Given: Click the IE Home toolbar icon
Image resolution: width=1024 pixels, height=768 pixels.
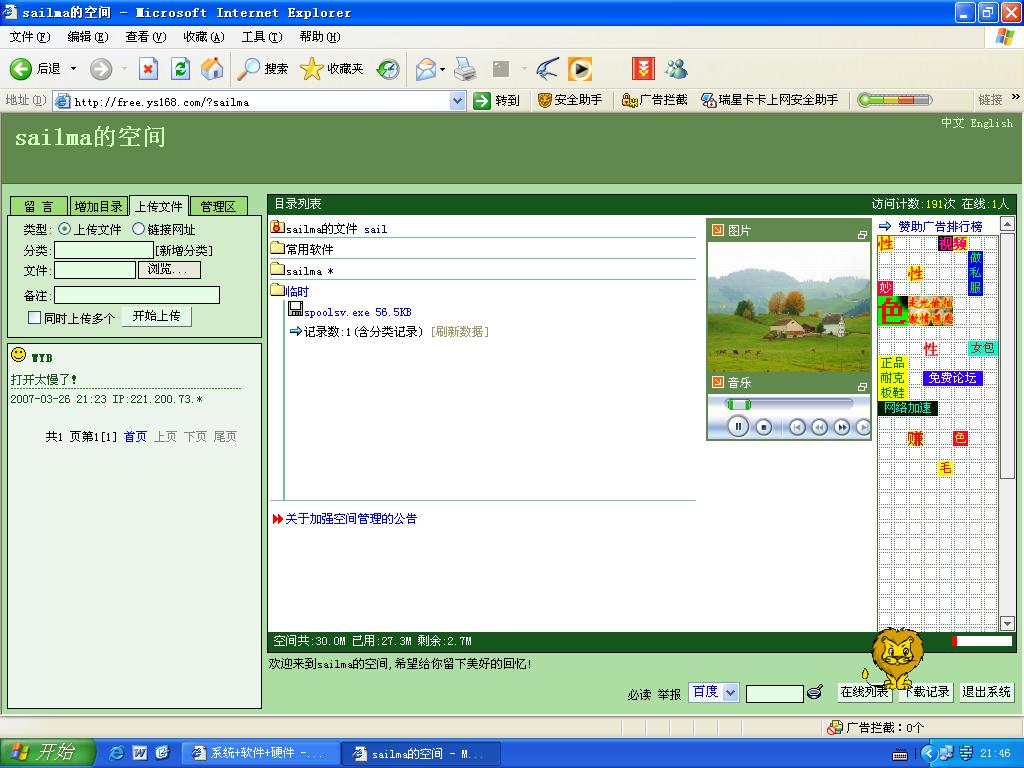Looking at the screenshot, I should coord(212,68).
